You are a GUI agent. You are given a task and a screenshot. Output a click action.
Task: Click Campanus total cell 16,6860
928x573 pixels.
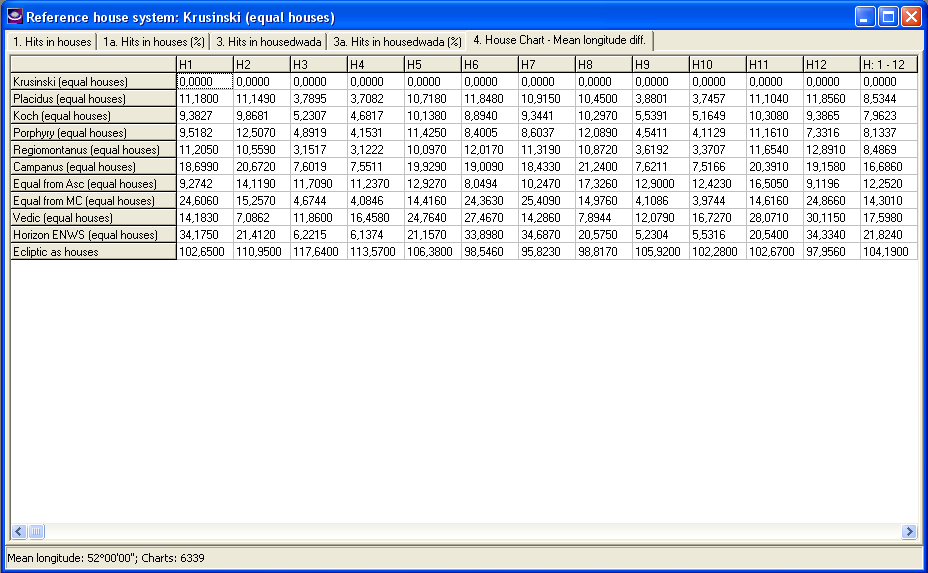point(888,167)
